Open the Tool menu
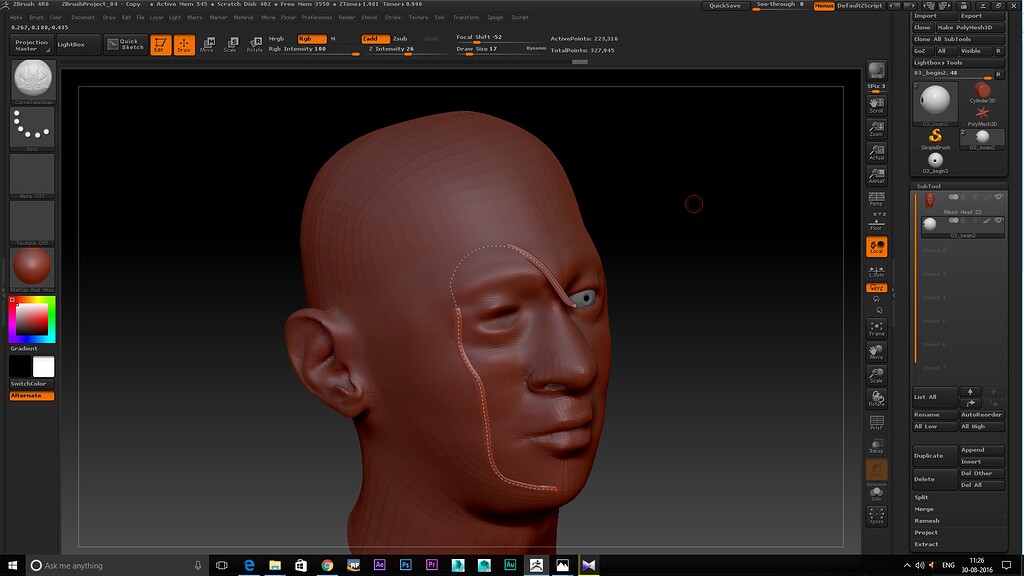 pyautogui.click(x=438, y=17)
